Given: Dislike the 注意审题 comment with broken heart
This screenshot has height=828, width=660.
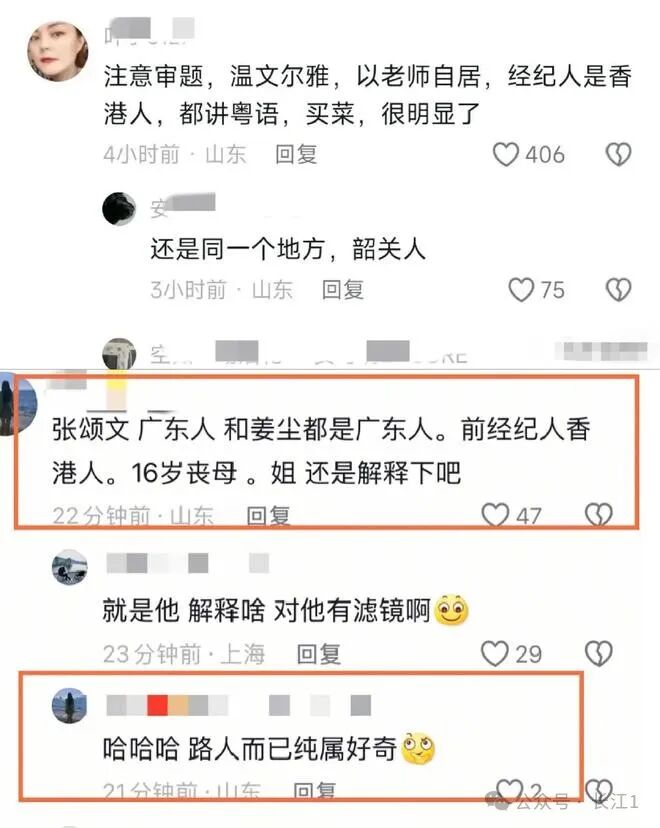Looking at the screenshot, I should [x=618, y=155].
